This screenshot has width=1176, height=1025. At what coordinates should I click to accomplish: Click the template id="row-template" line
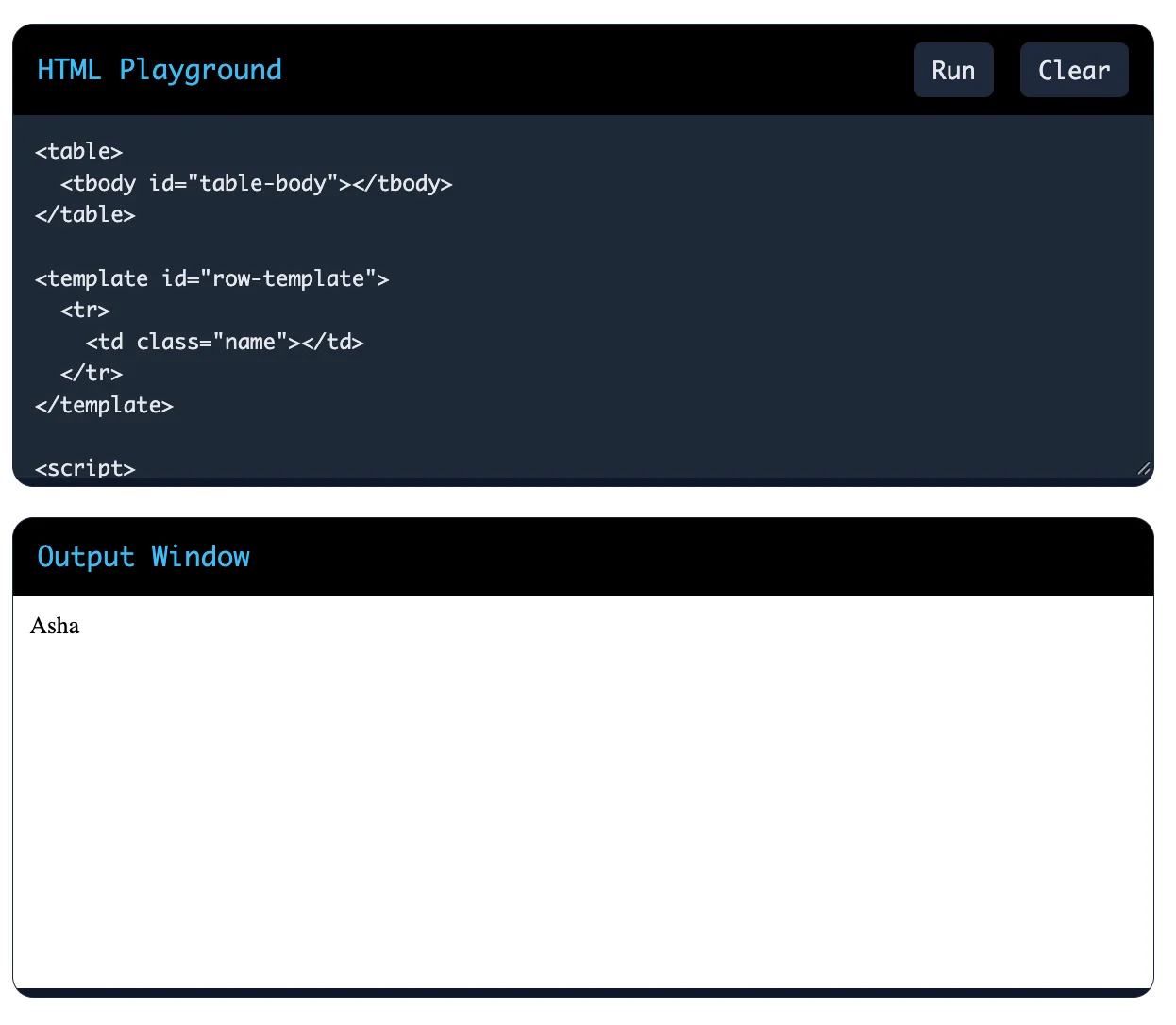coord(212,278)
